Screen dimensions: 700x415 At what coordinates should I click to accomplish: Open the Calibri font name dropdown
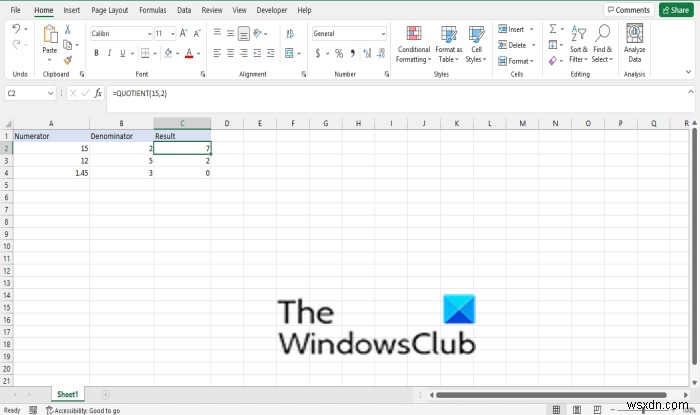click(150, 34)
